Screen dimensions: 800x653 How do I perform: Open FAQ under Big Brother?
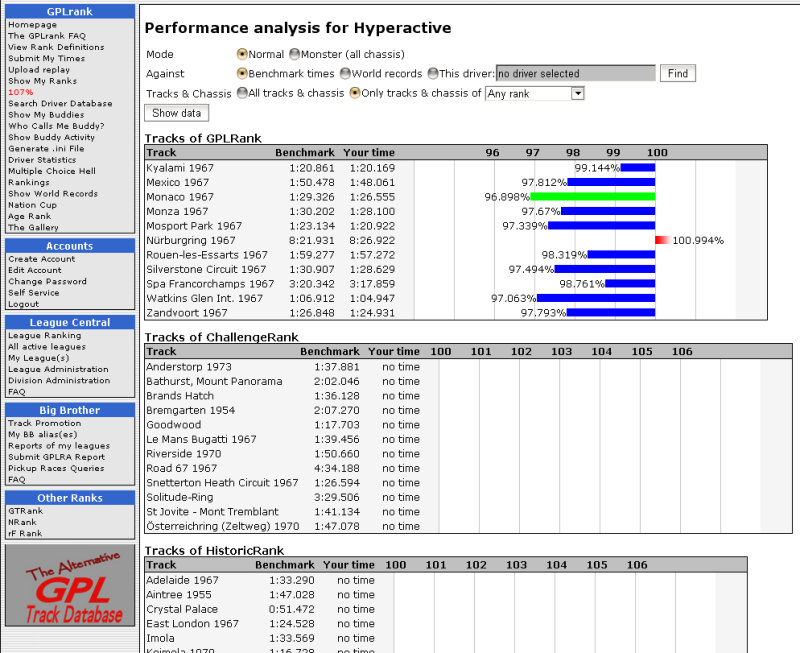point(16,479)
